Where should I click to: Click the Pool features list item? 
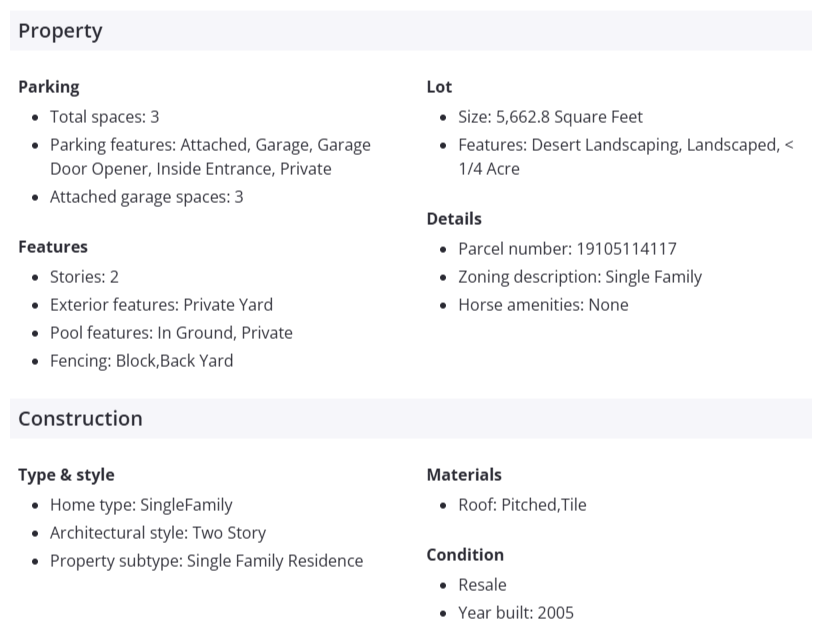tap(171, 333)
